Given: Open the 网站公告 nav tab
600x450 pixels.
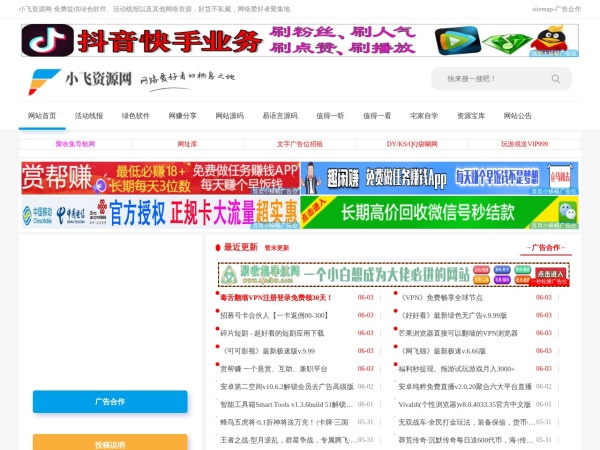Looking at the screenshot, I should pyautogui.click(x=517, y=116).
